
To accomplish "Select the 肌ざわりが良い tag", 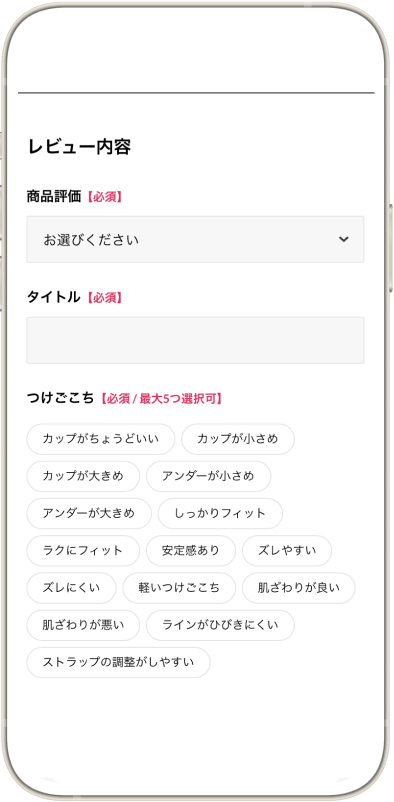I will [299, 588].
